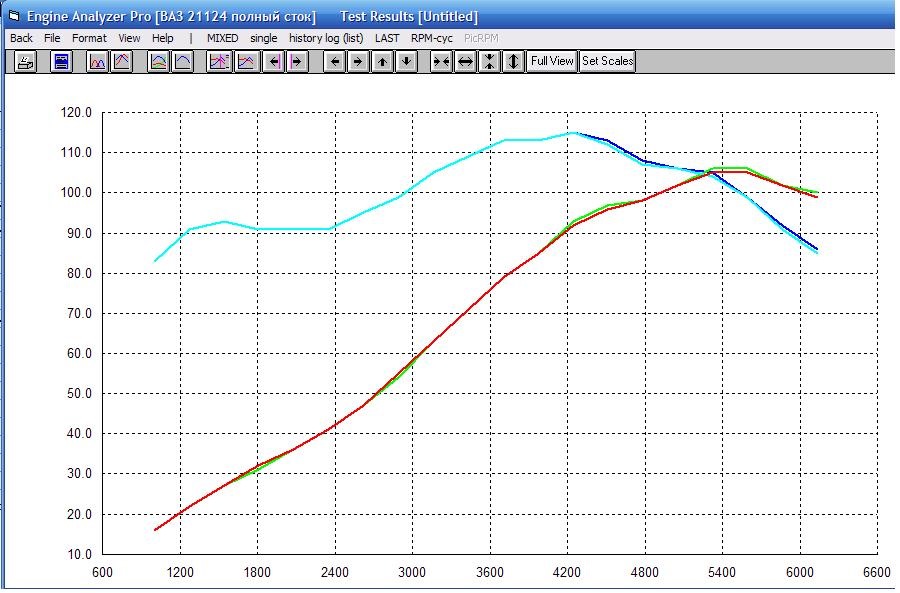
Task: Click the LAST menu item
Action: (x=387, y=38)
